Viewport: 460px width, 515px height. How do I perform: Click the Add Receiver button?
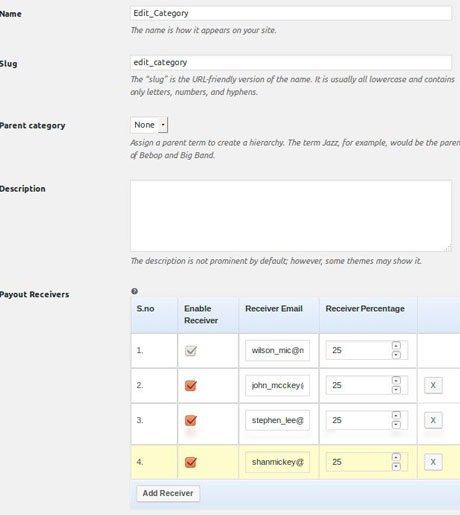pos(168,493)
